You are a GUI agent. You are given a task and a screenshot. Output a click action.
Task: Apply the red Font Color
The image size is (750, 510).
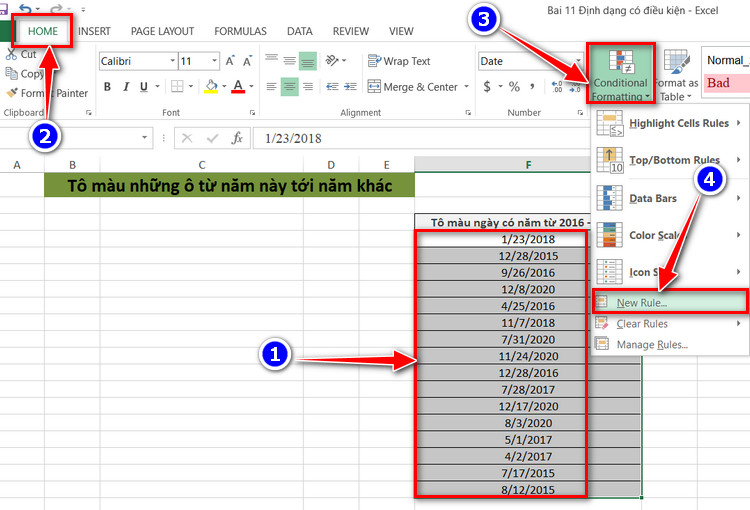[x=238, y=87]
